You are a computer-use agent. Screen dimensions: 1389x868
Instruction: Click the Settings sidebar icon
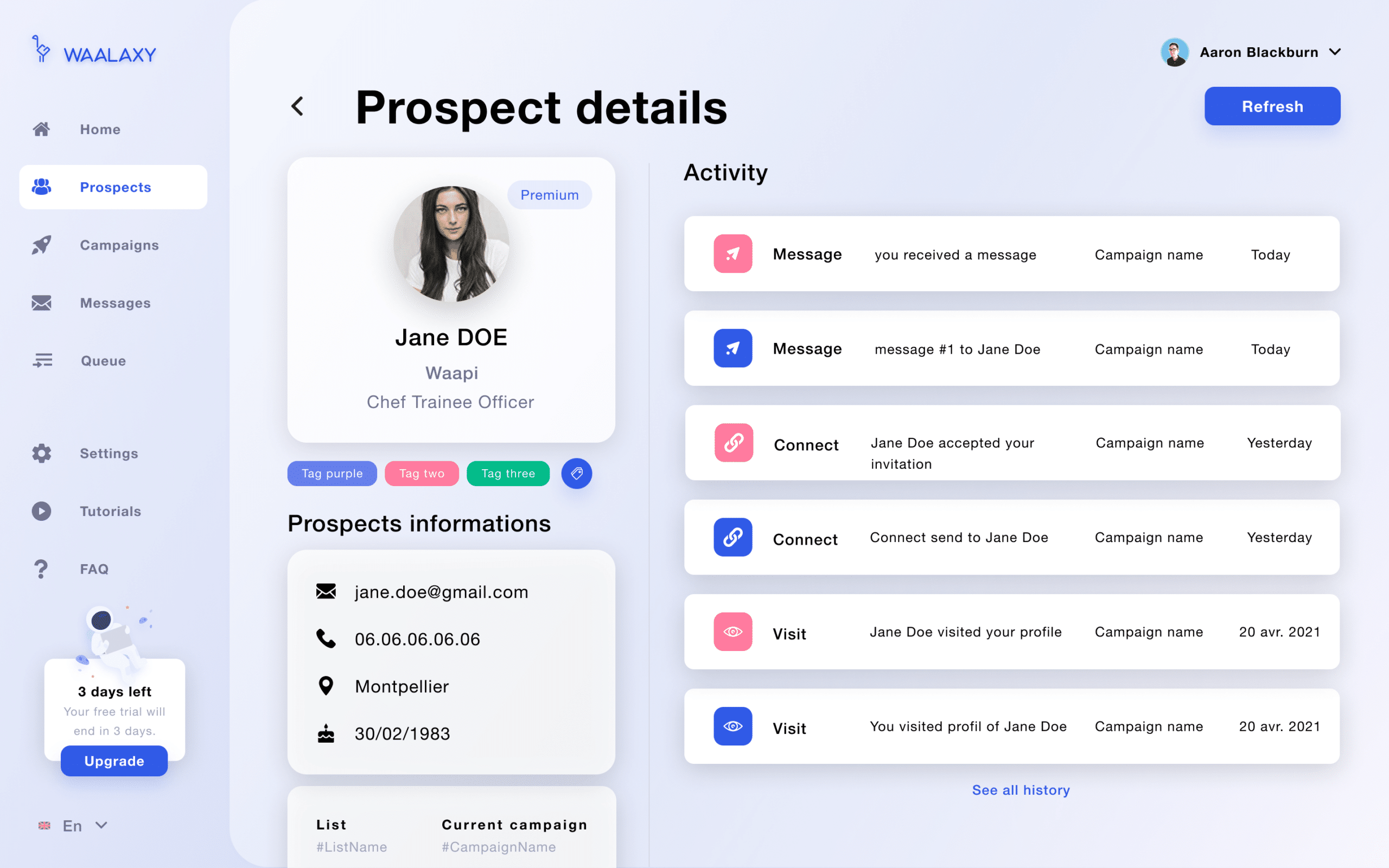pyautogui.click(x=40, y=454)
